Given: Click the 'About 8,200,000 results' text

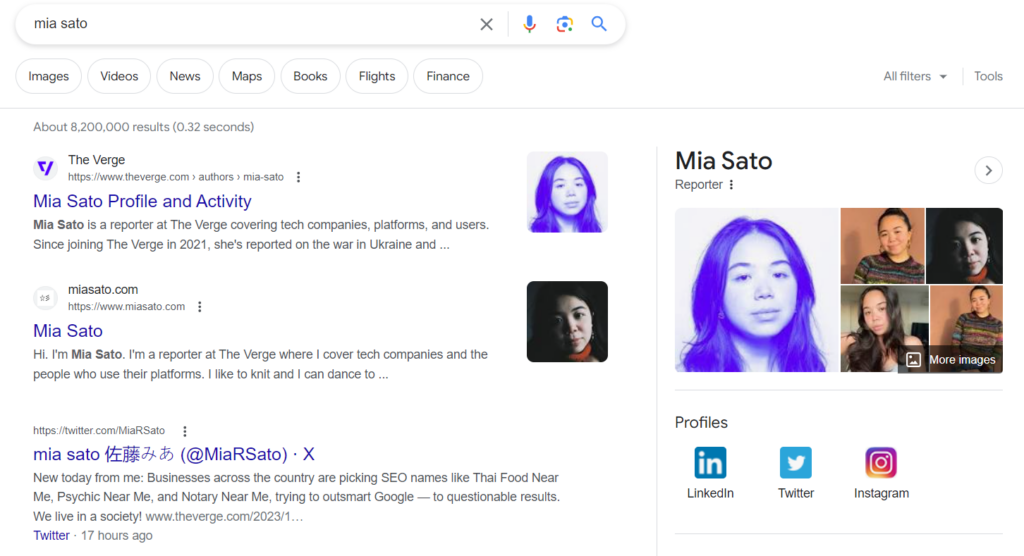Looking at the screenshot, I should point(144,127).
